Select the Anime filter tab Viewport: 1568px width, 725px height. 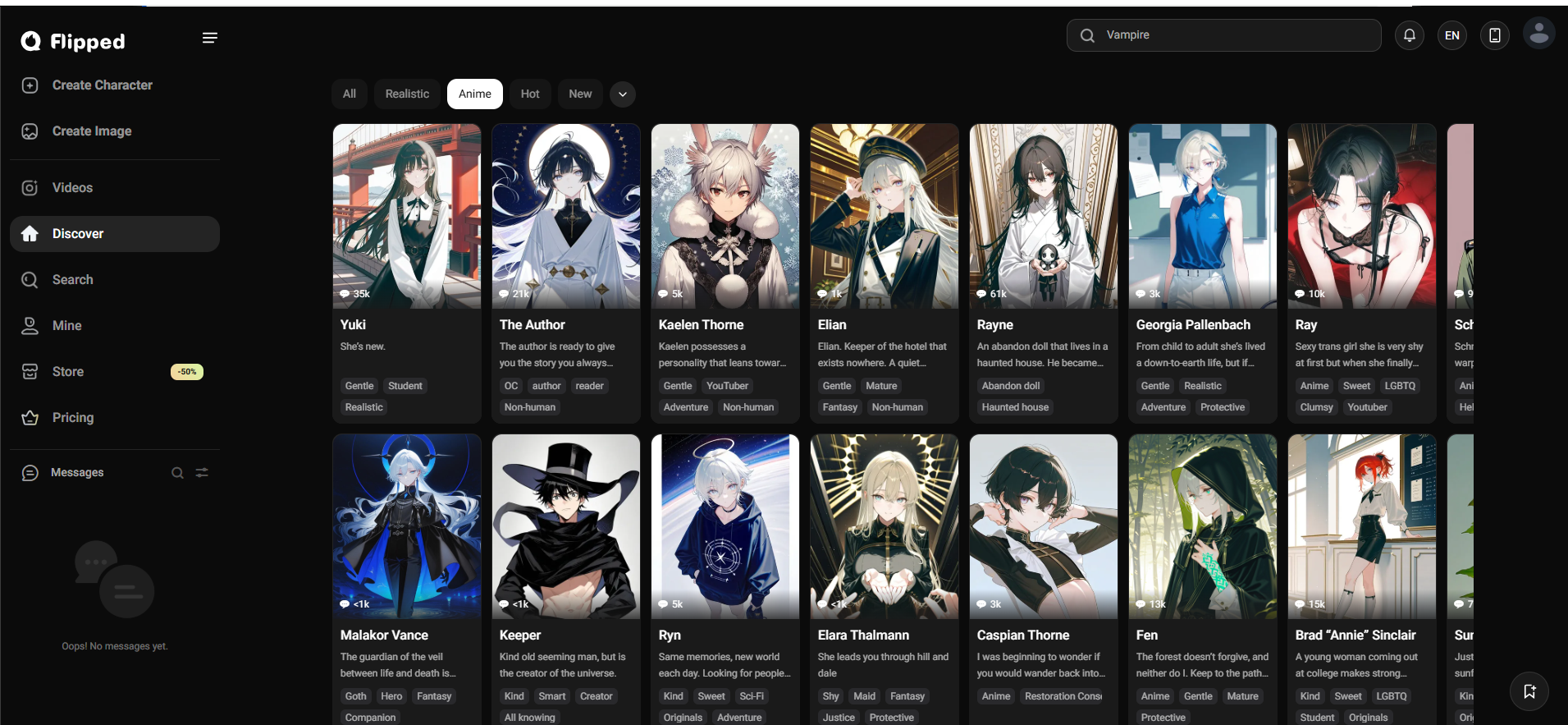click(x=475, y=94)
